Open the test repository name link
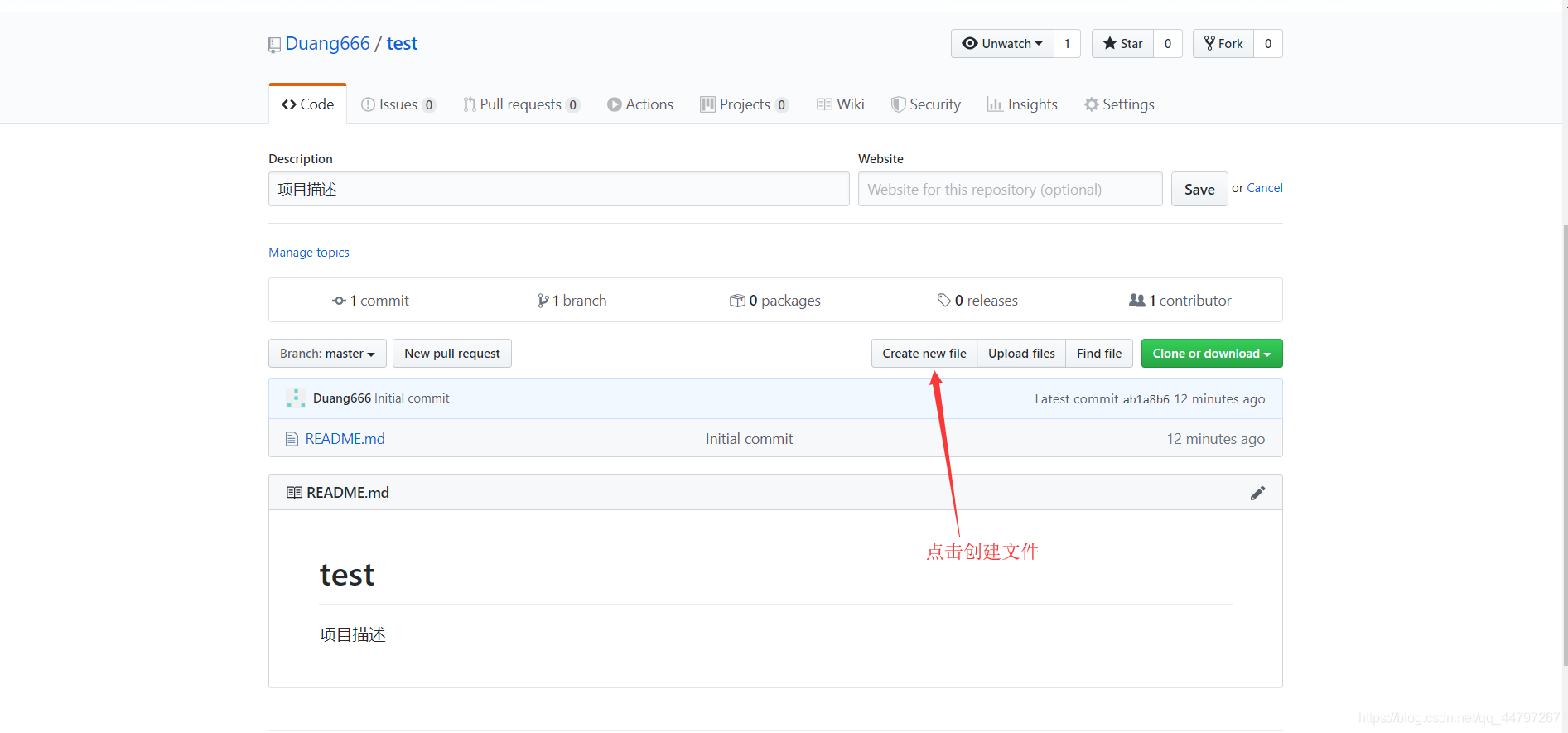This screenshot has height=733, width=1568. point(402,44)
